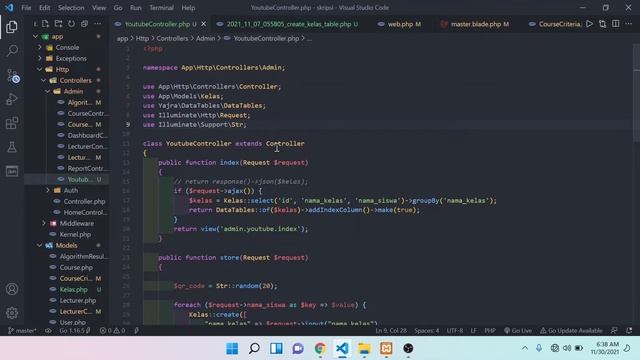The height and width of the screenshot is (360, 640).
Task: Run the PHP file with play icon
Action: point(589,24)
